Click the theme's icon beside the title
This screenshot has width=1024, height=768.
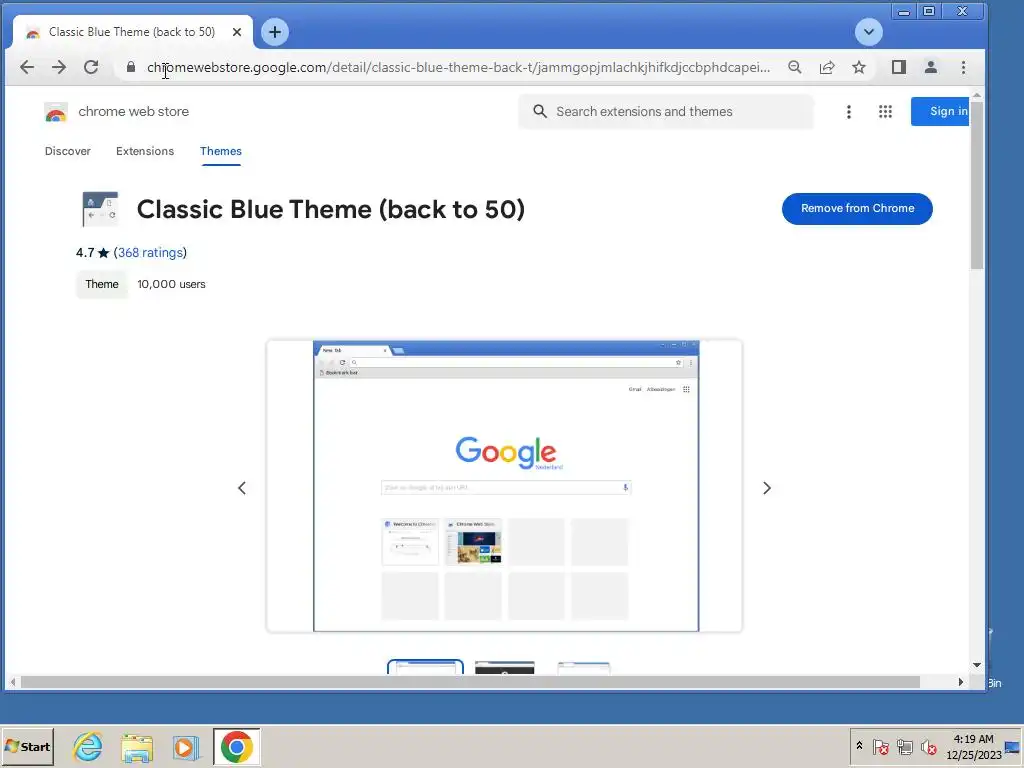pos(100,209)
